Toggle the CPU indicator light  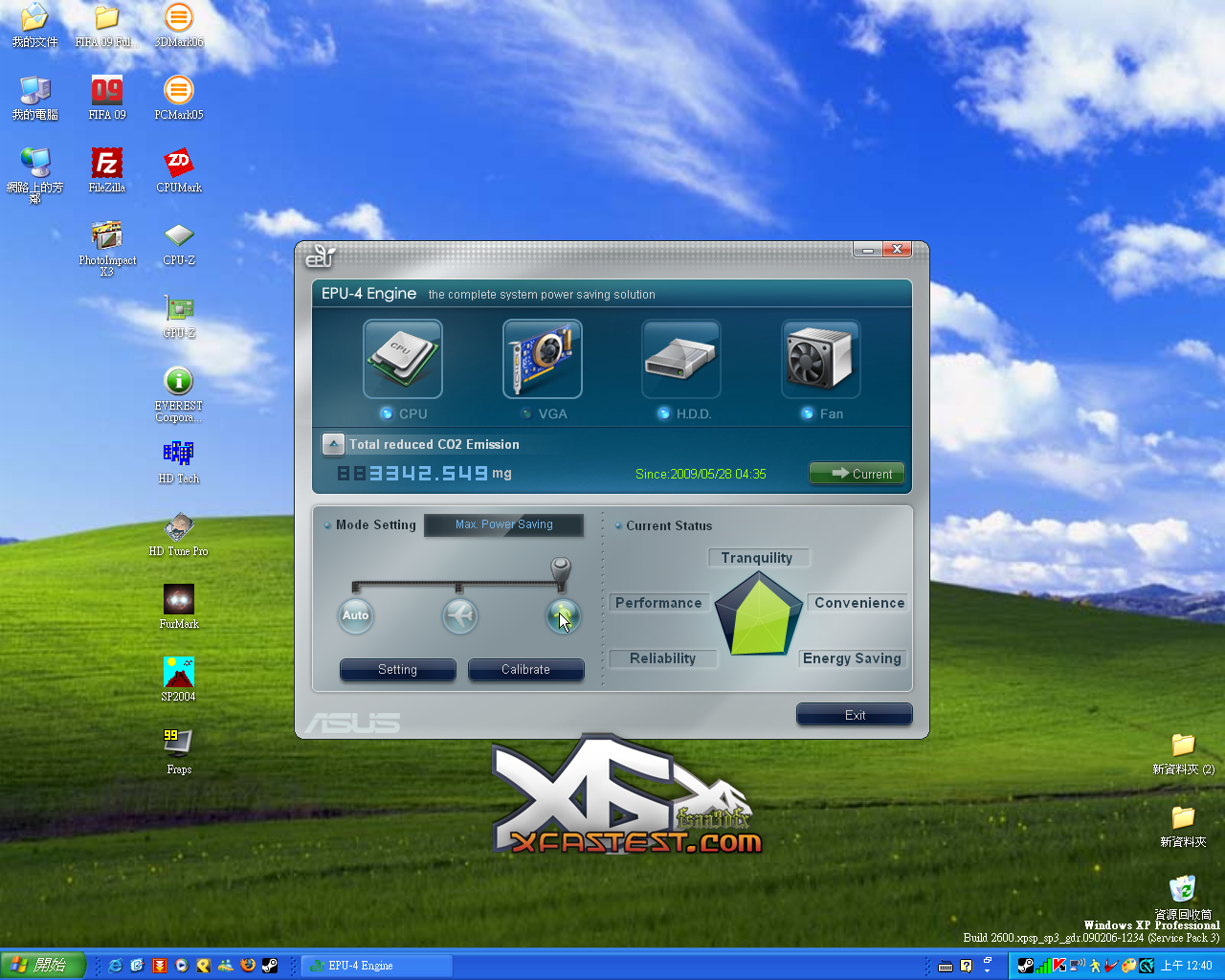387,413
